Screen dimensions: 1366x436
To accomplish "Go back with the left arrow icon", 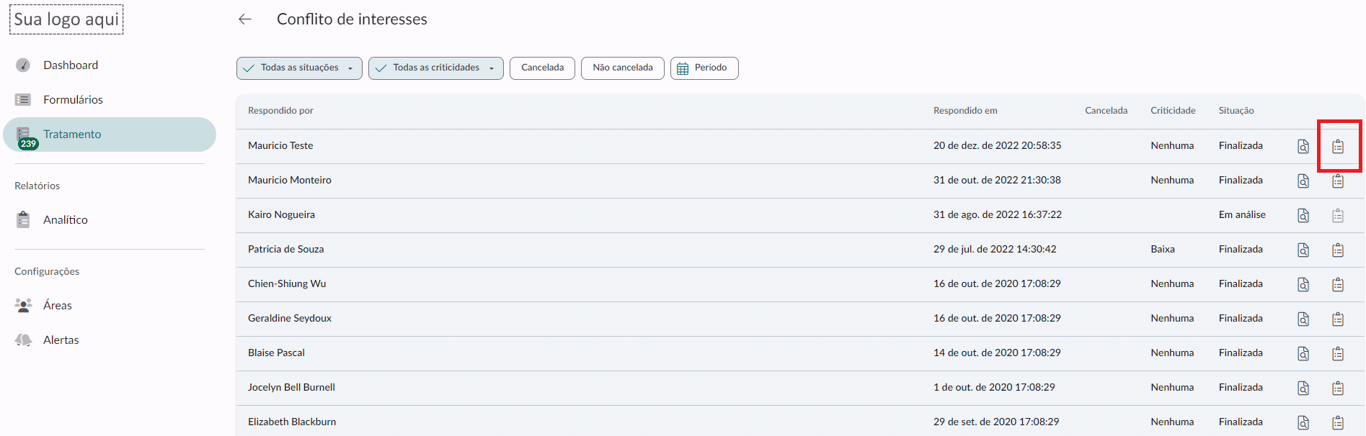I will (x=245, y=19).
